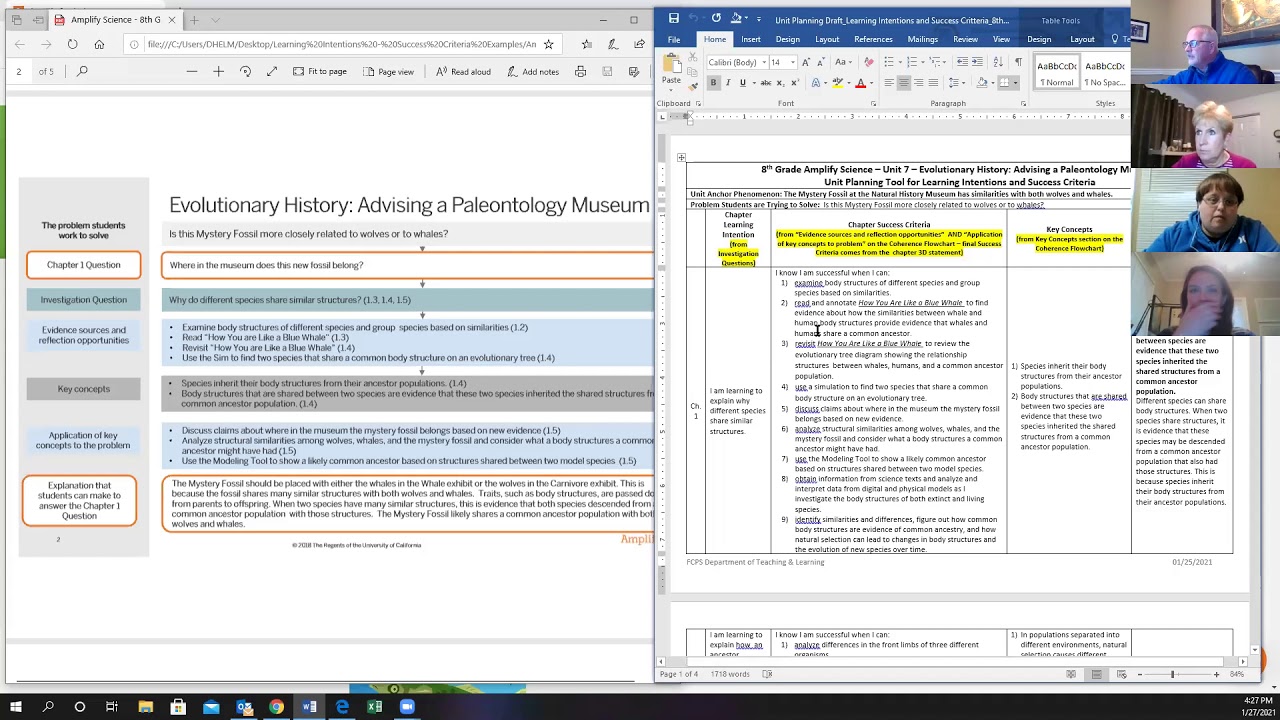This screenshot has width=1280, height=720.
Task: Toggle Underline formatting in Word
Action: coord(742,83)
